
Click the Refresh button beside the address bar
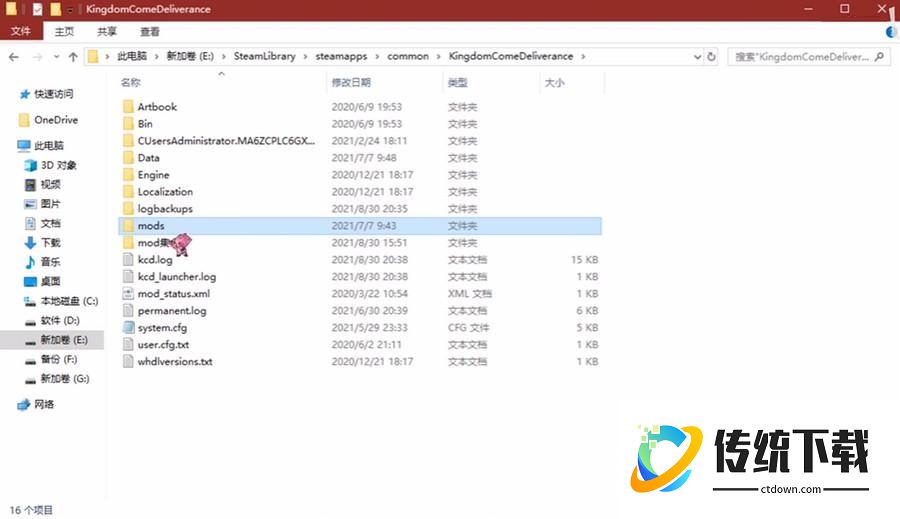click(712, 57)
